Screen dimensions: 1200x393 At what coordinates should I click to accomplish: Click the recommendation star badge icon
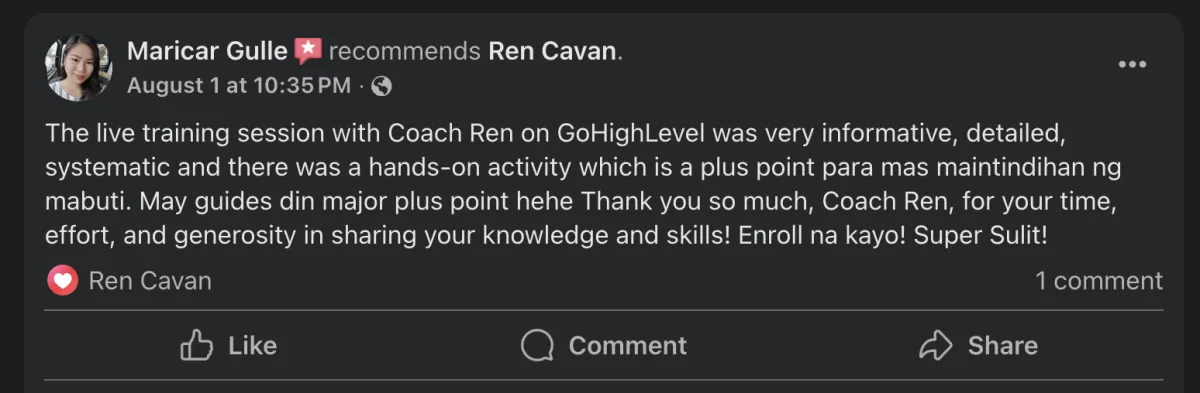308,51
